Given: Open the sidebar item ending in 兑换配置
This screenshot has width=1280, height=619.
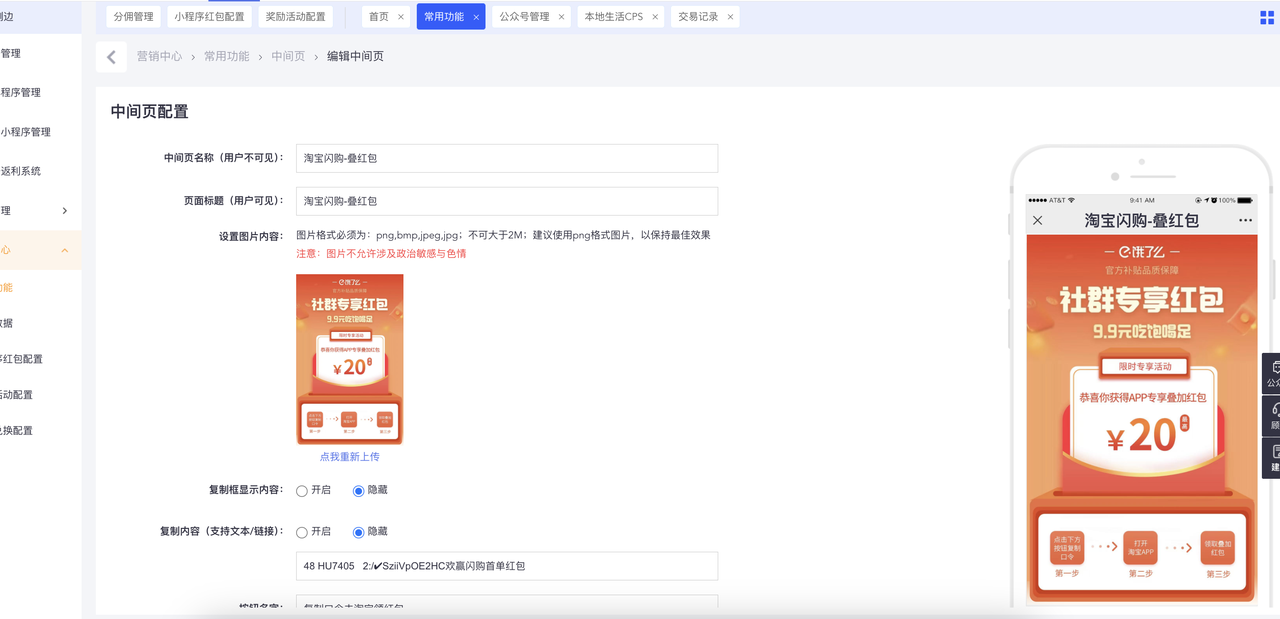Looking at the screenshot, I should [x=16, y=431].
